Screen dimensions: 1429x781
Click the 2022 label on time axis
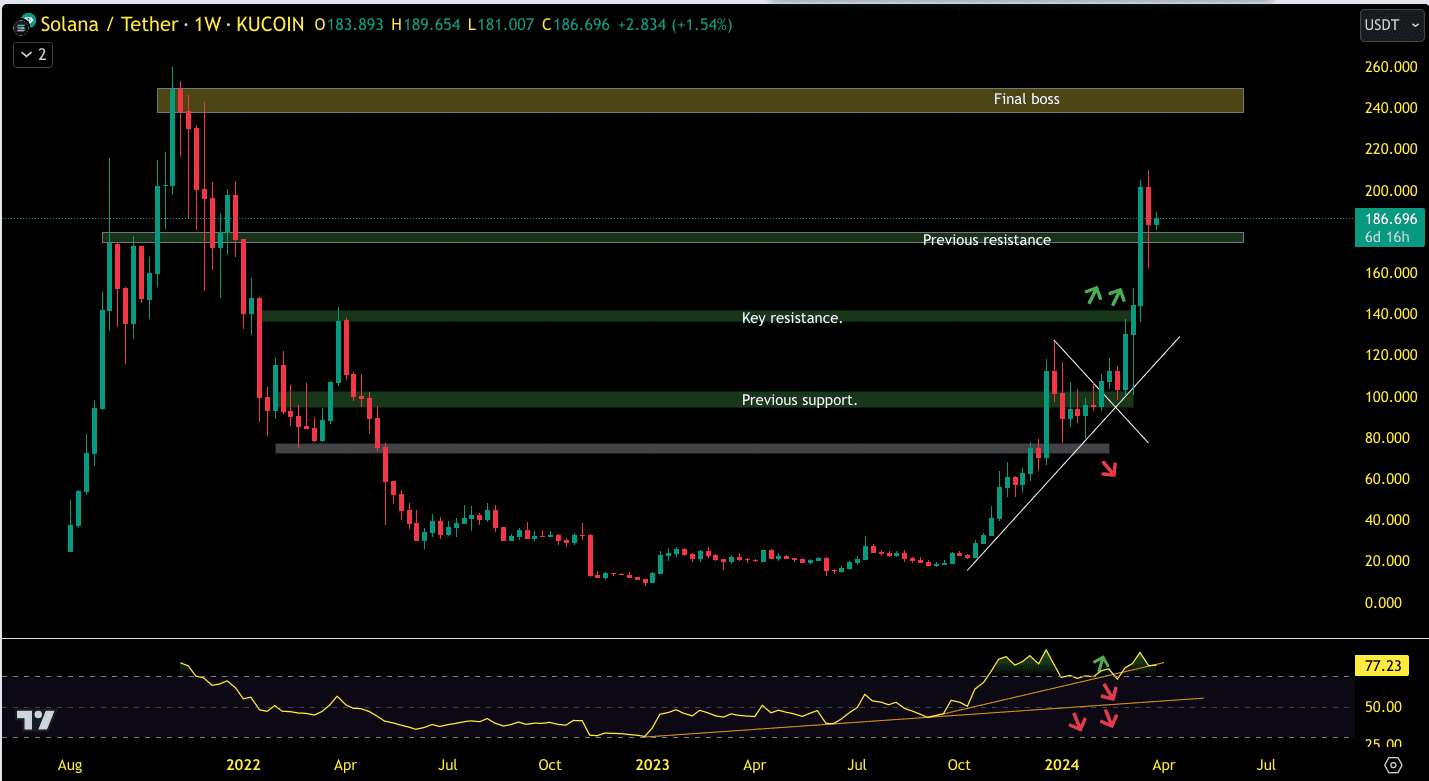(x=243, y=766)
